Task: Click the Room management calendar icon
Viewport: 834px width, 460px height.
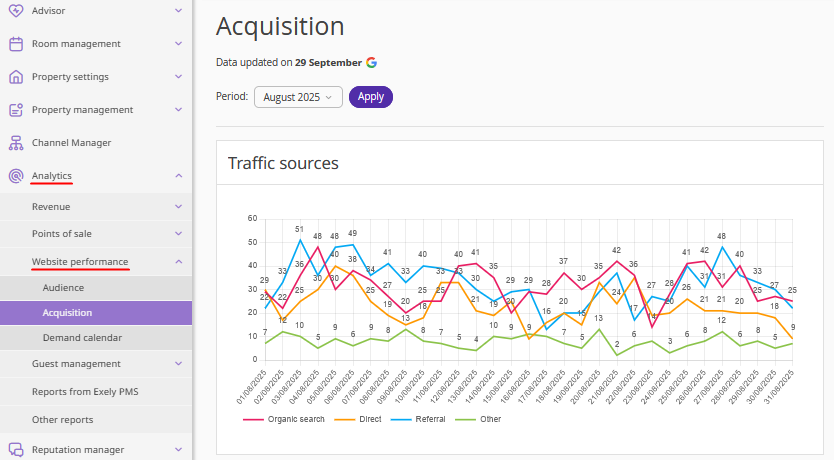Action: click(16, 44)
